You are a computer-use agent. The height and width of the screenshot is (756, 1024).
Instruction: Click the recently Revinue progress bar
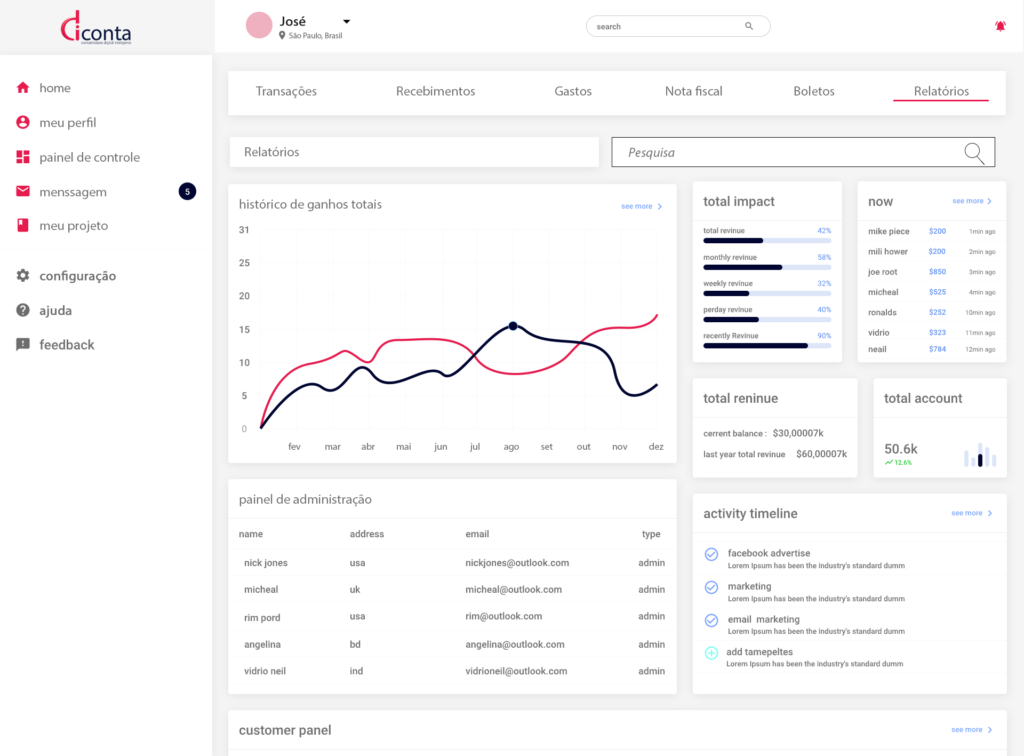tap(767, 345)
